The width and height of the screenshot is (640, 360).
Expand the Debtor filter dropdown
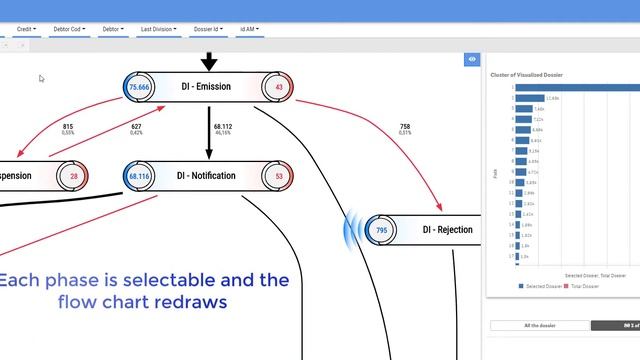pyautogui.click(x=113, y=29)
